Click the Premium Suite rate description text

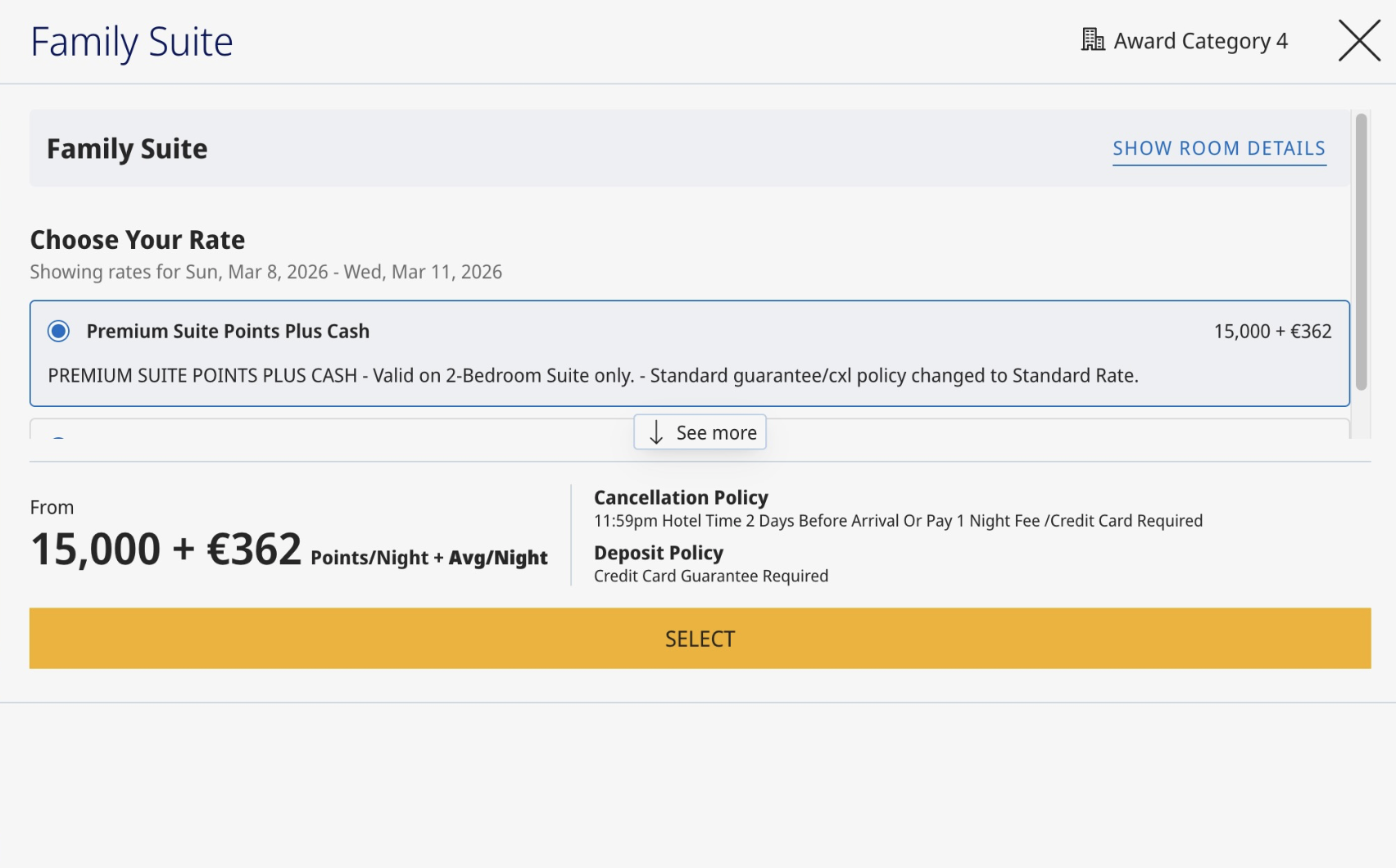click(x=592, y=376)
